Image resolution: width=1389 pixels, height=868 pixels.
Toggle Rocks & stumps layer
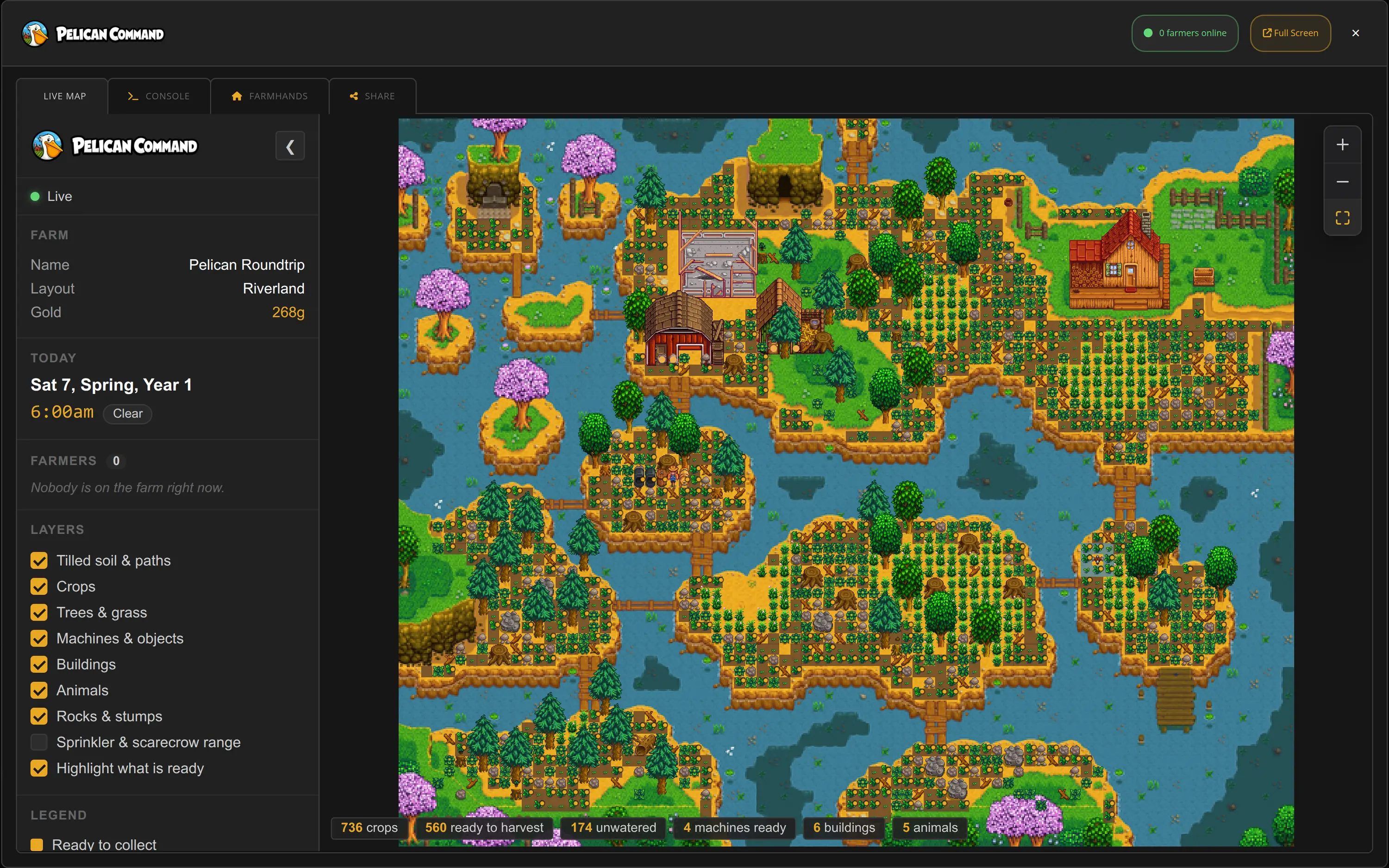pos(39,717)
